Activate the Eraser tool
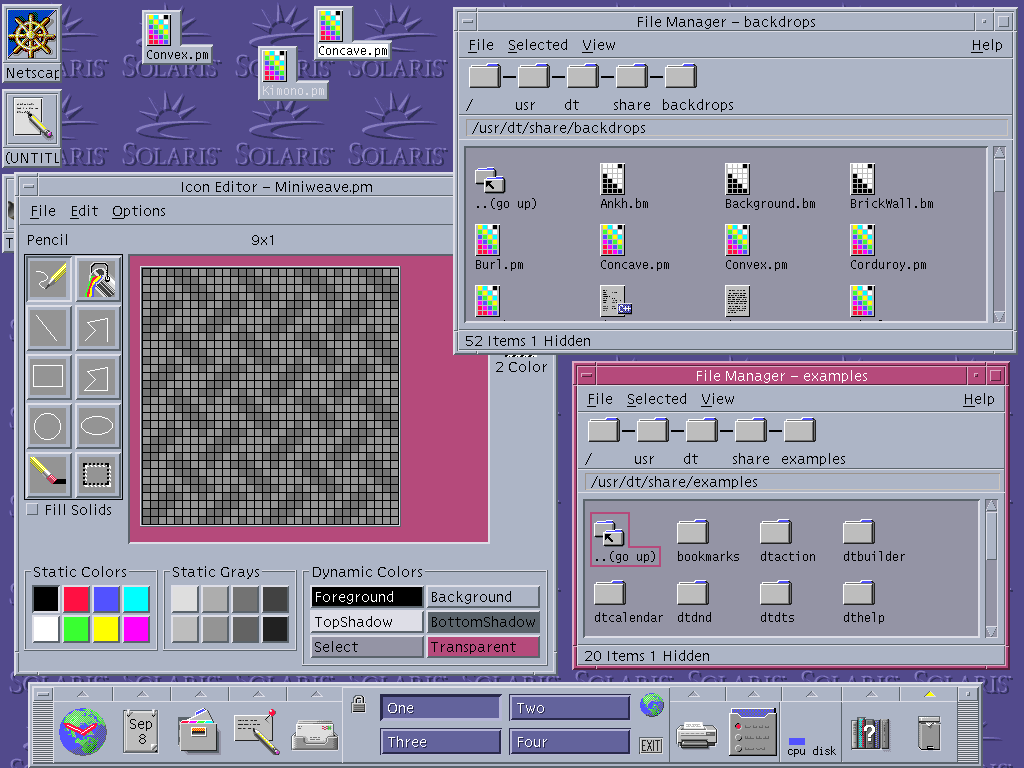 [48, 474]
